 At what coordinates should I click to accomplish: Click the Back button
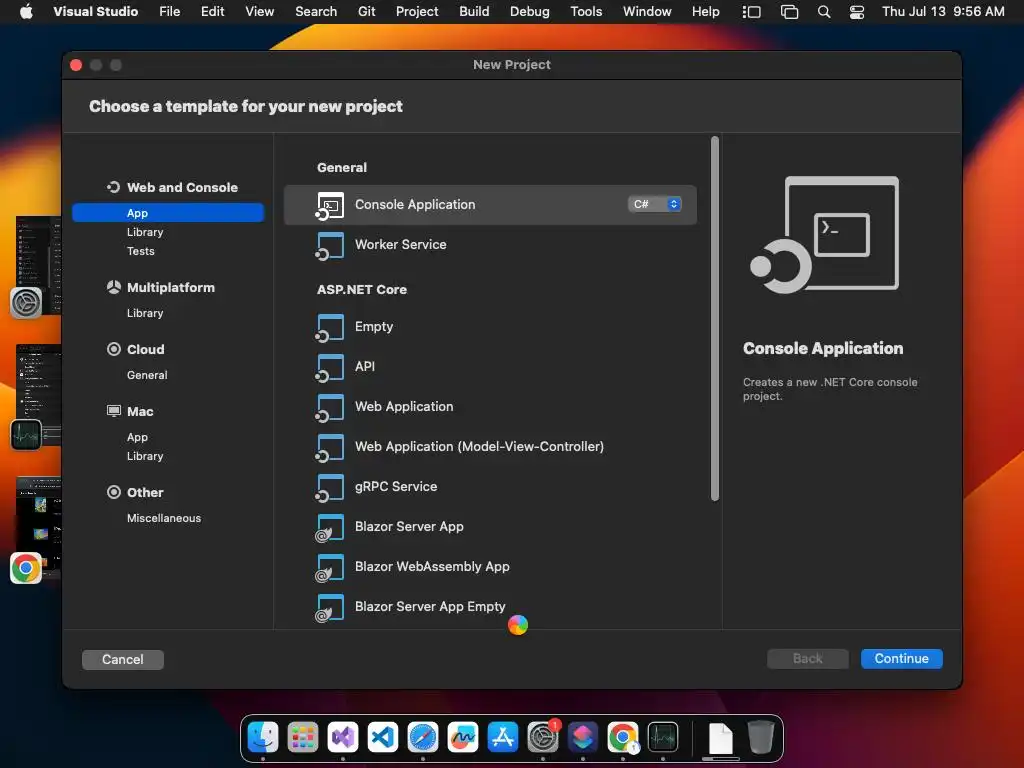(808, 658)
